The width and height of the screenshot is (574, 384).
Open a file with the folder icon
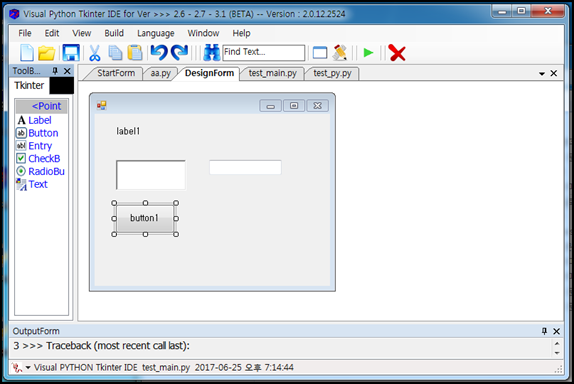pos(46,53)
